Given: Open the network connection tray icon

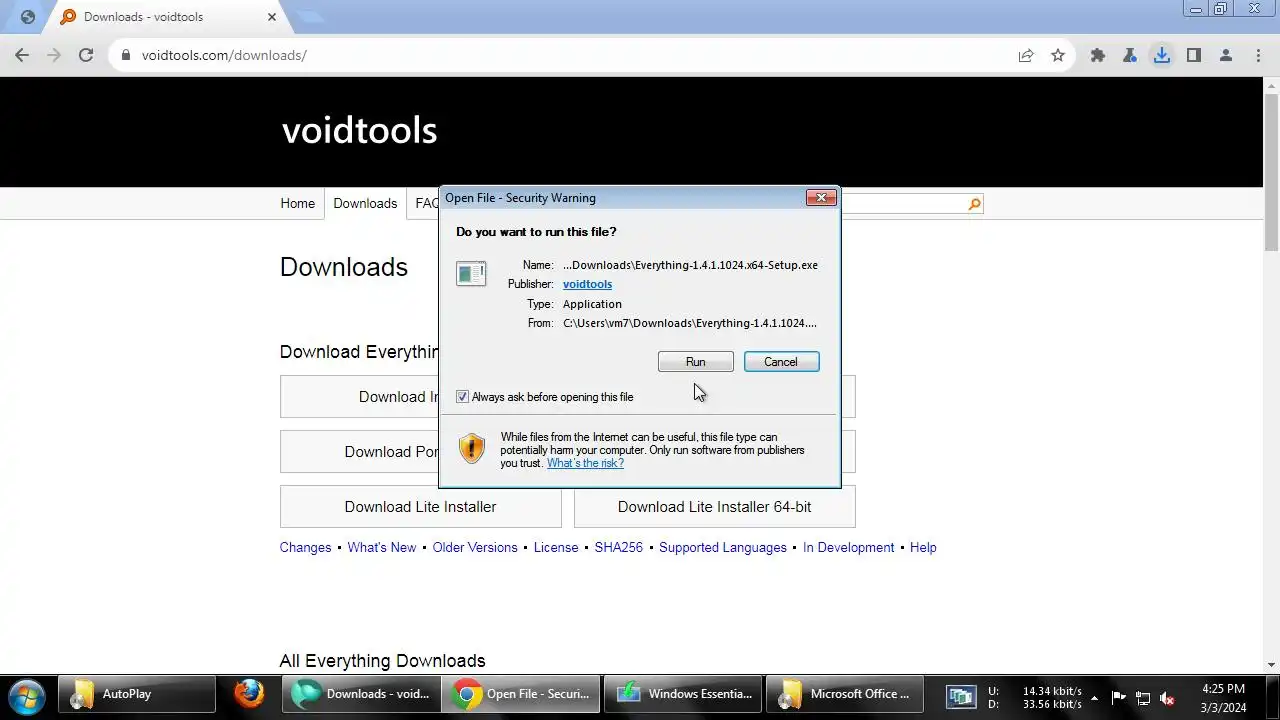Looking at the screenshot, I should (1143, 698).
